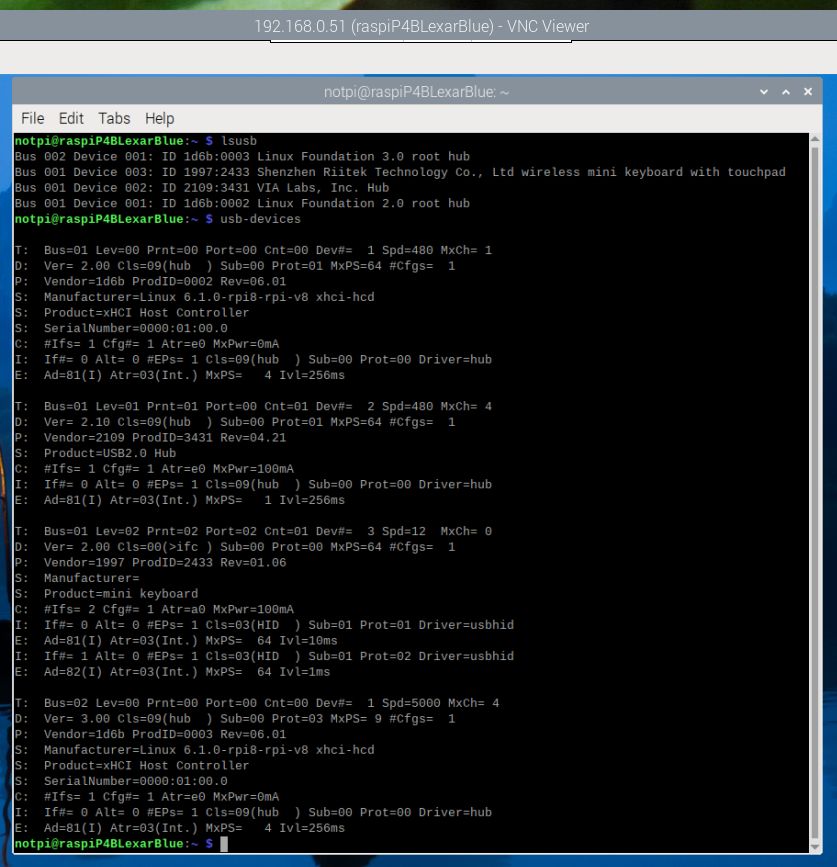Click 'Product=USB2.0 Hub' line
Viewport: 837px width, 867px height.
96,453
